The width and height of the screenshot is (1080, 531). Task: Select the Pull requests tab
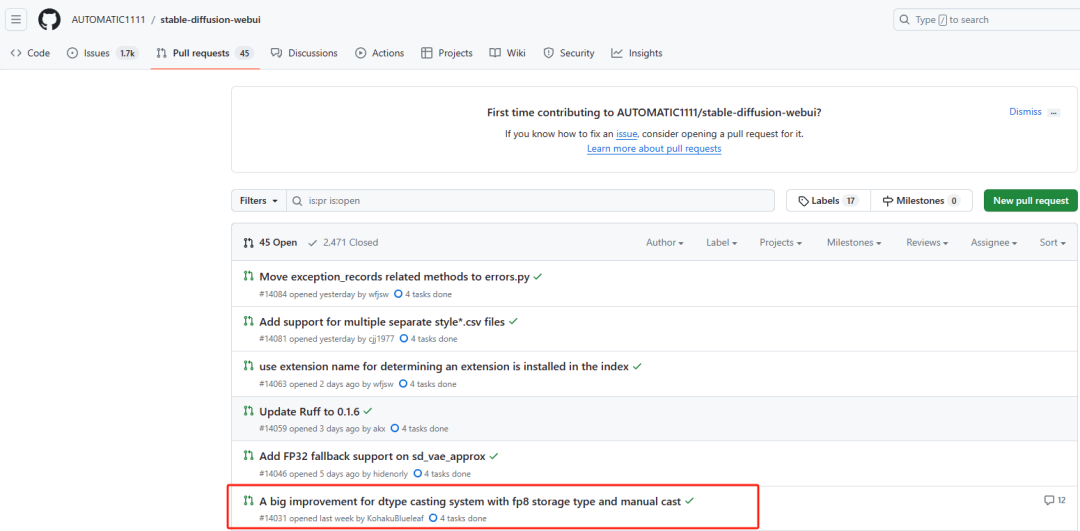point(205,53)
